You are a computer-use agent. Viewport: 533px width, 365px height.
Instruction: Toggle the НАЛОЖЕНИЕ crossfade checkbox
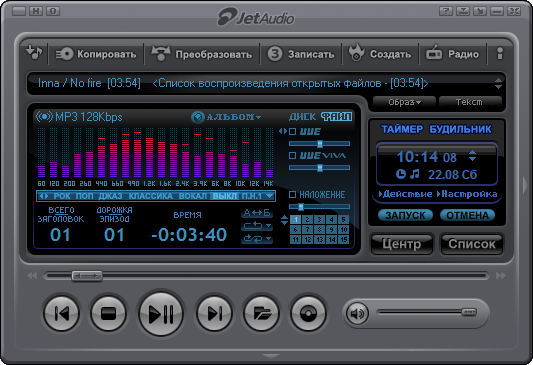(292, 194)
